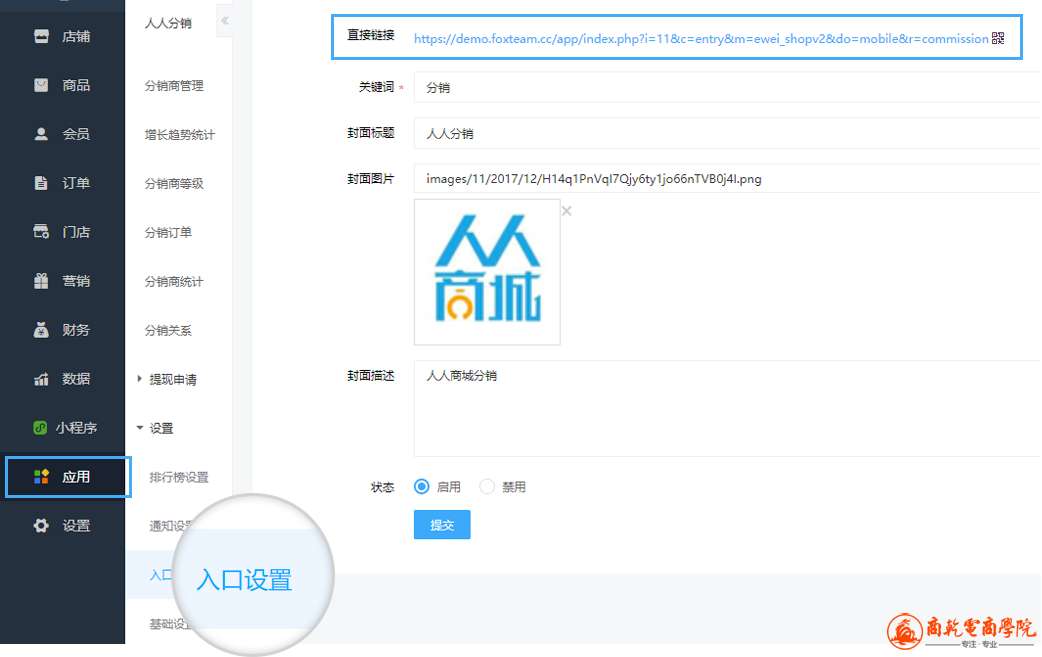Click the 店铺 shop icon in sidebar
The image size is (1042, 657).
(41, 36)
